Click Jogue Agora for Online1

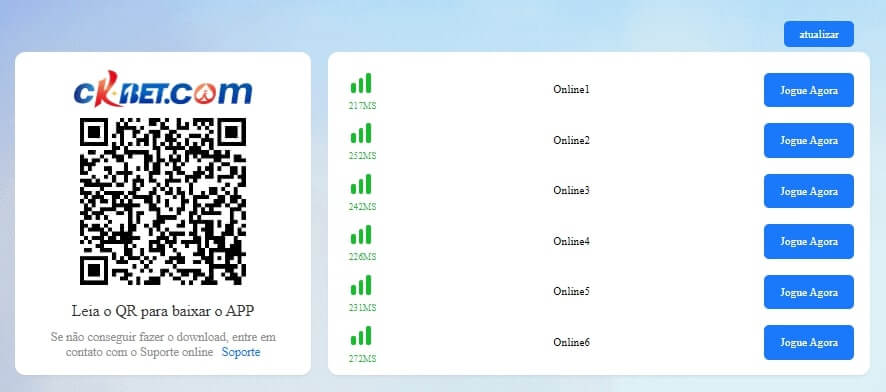point(809,90)
